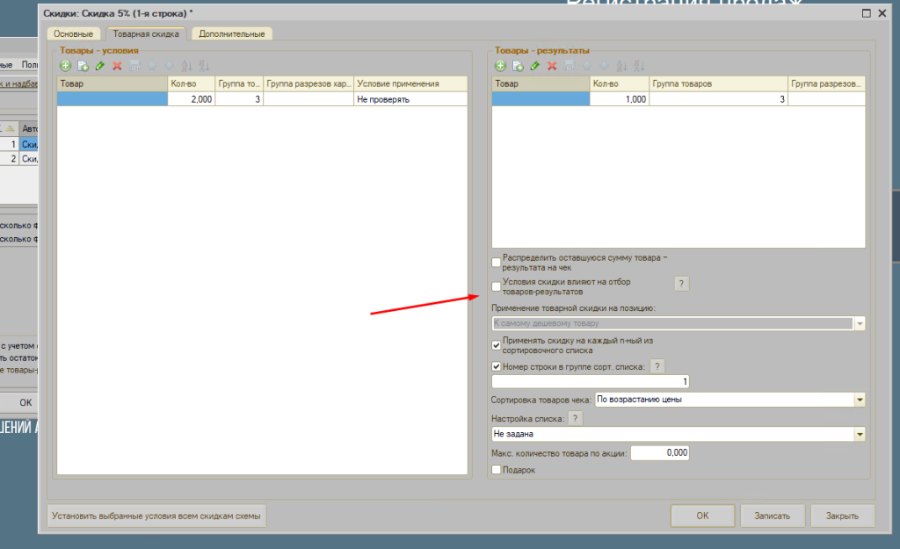Click Установить выбранные условия всем скидкам схемы

click(156, 516)
